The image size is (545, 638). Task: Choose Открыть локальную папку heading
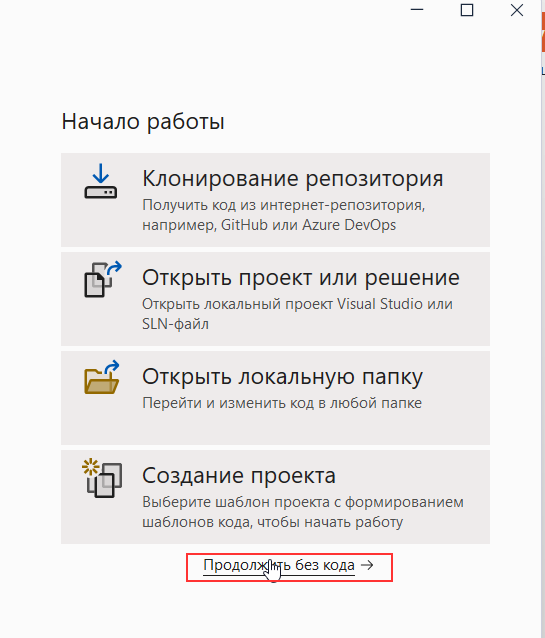tap(282, 377)
